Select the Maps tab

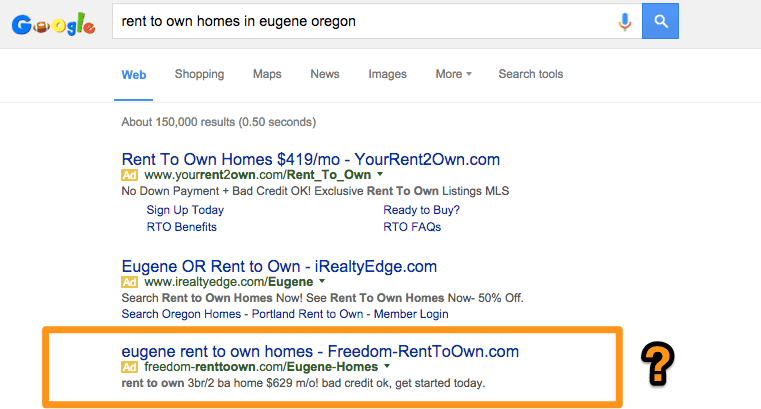(x=267, y=74)
